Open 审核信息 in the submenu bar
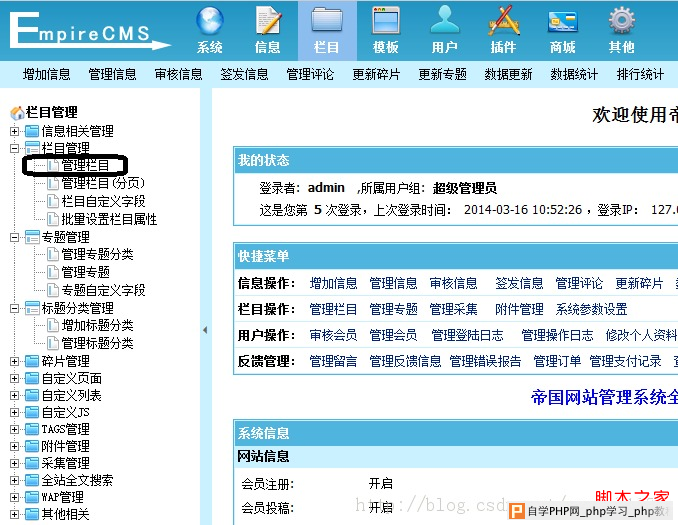Image resolution: width=678 pixels, height=525 pixels. (x=179, y=74)
